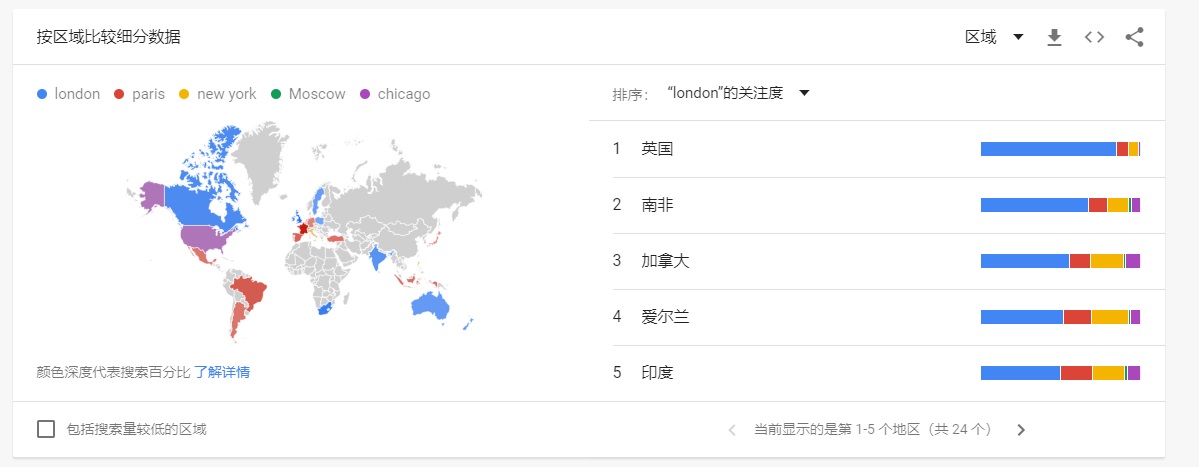Click the download CSV icon
Screen dimensions: 1199x467
1054,38
